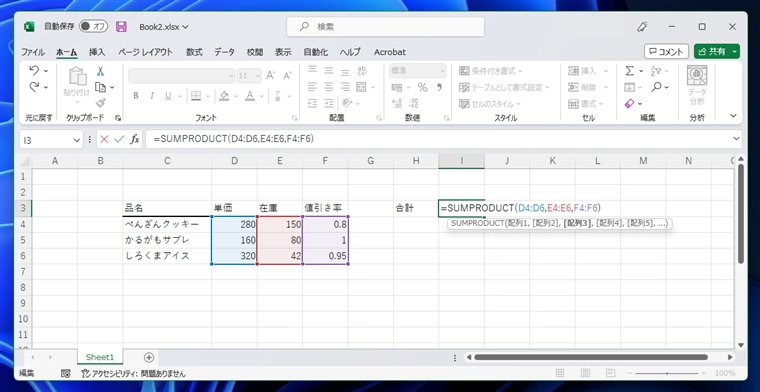
Task: Toggle the AutoSave switch
Action: 94,27
